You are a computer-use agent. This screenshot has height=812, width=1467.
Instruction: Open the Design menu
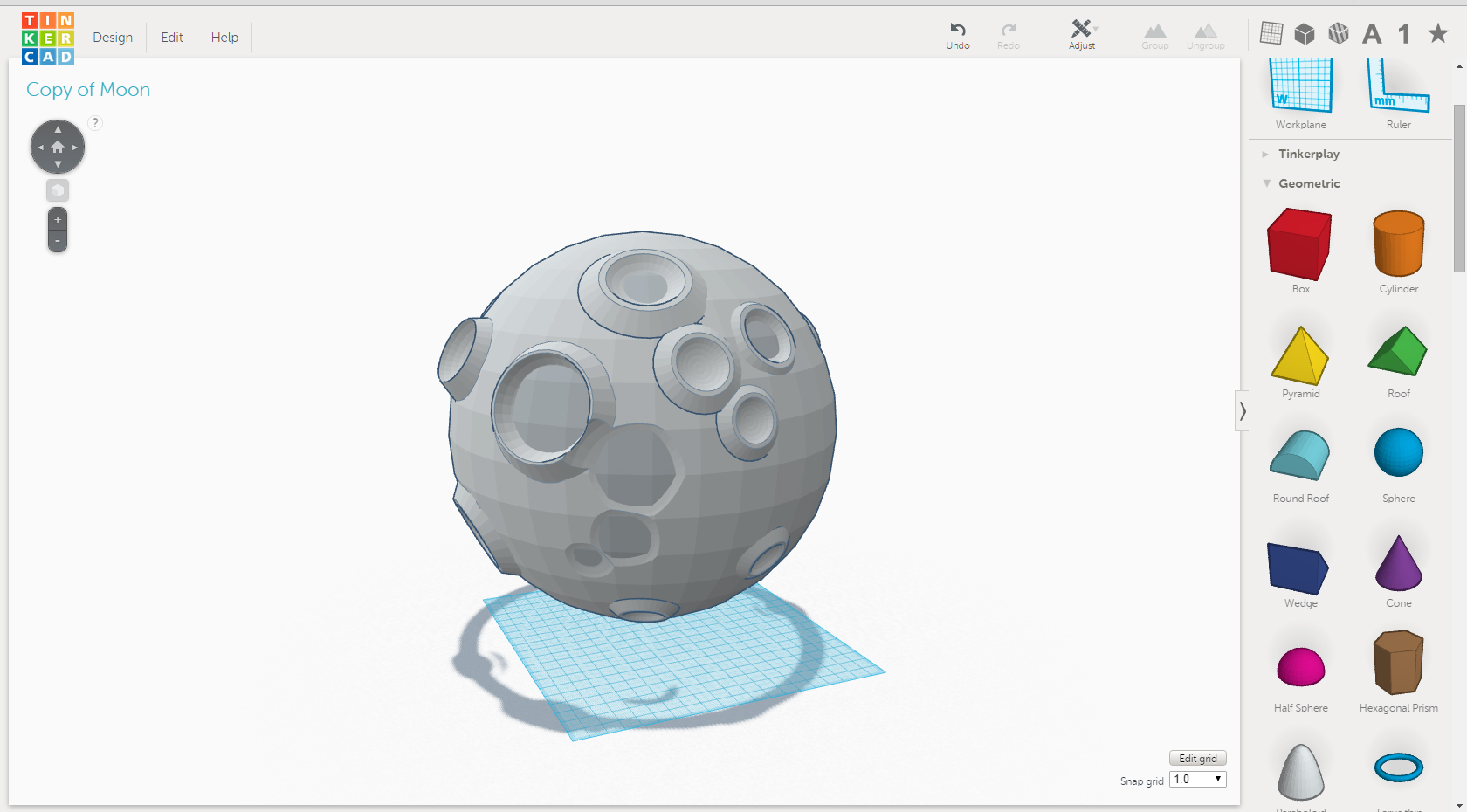coord(113,38)
